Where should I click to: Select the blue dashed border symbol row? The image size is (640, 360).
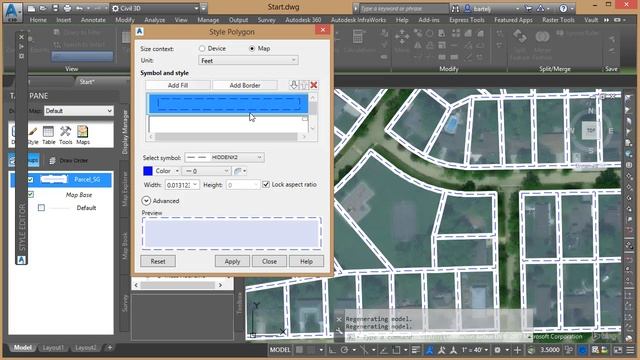(228, 104)
